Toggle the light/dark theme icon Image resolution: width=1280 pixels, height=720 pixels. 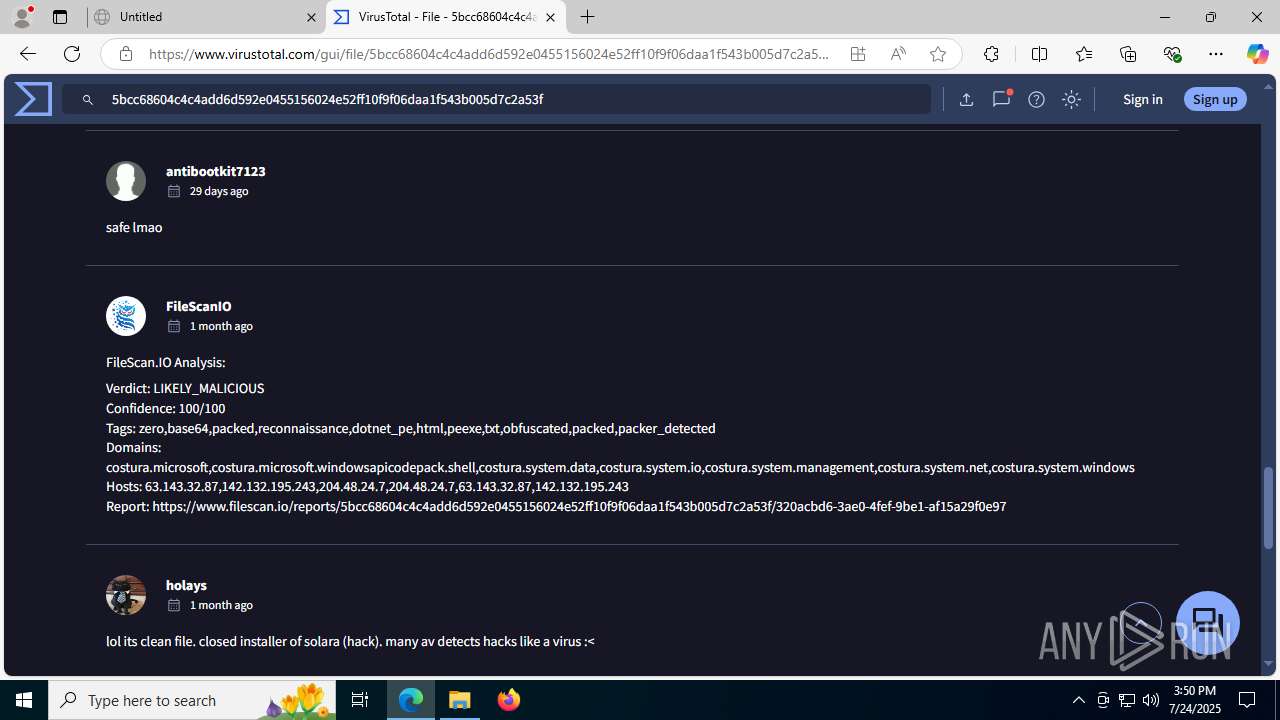[1071, 99]
